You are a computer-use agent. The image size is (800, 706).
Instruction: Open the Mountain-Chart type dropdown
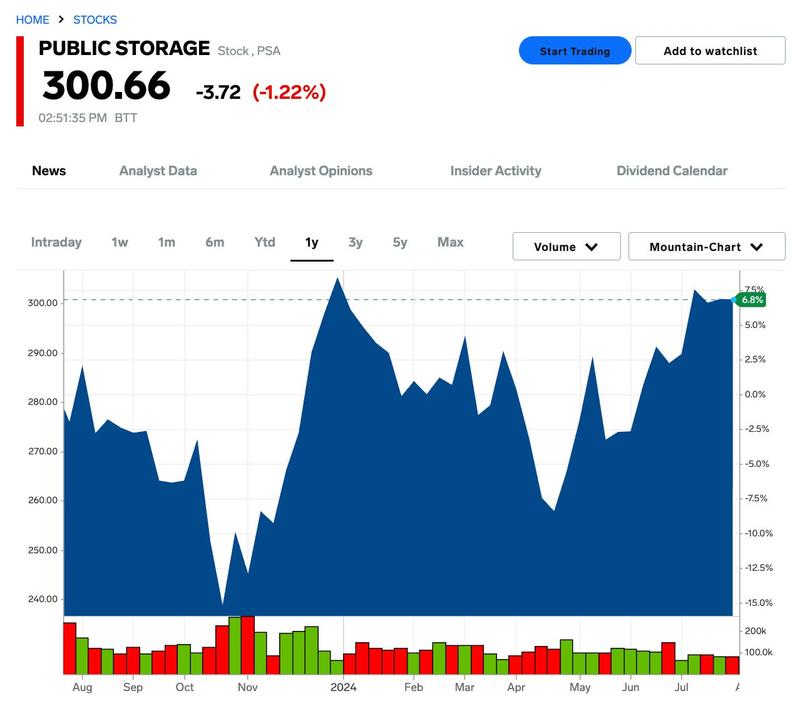click(x=707, y=247)
